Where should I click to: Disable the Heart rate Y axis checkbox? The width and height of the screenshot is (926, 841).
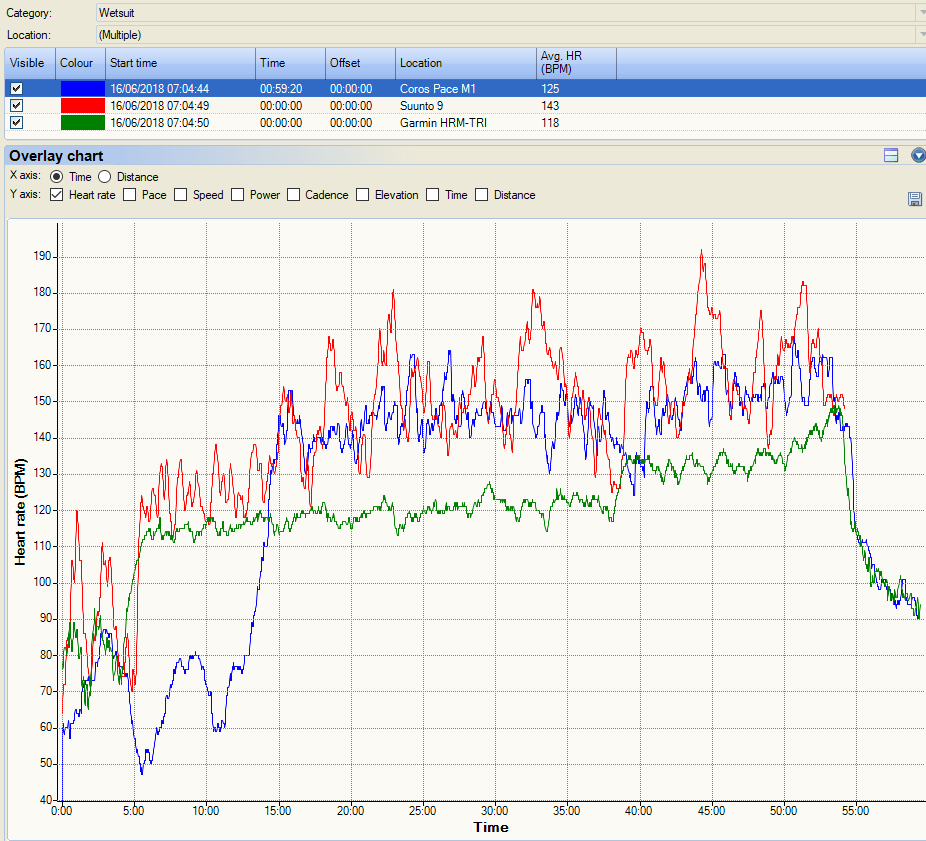click(x=57, y=195)
